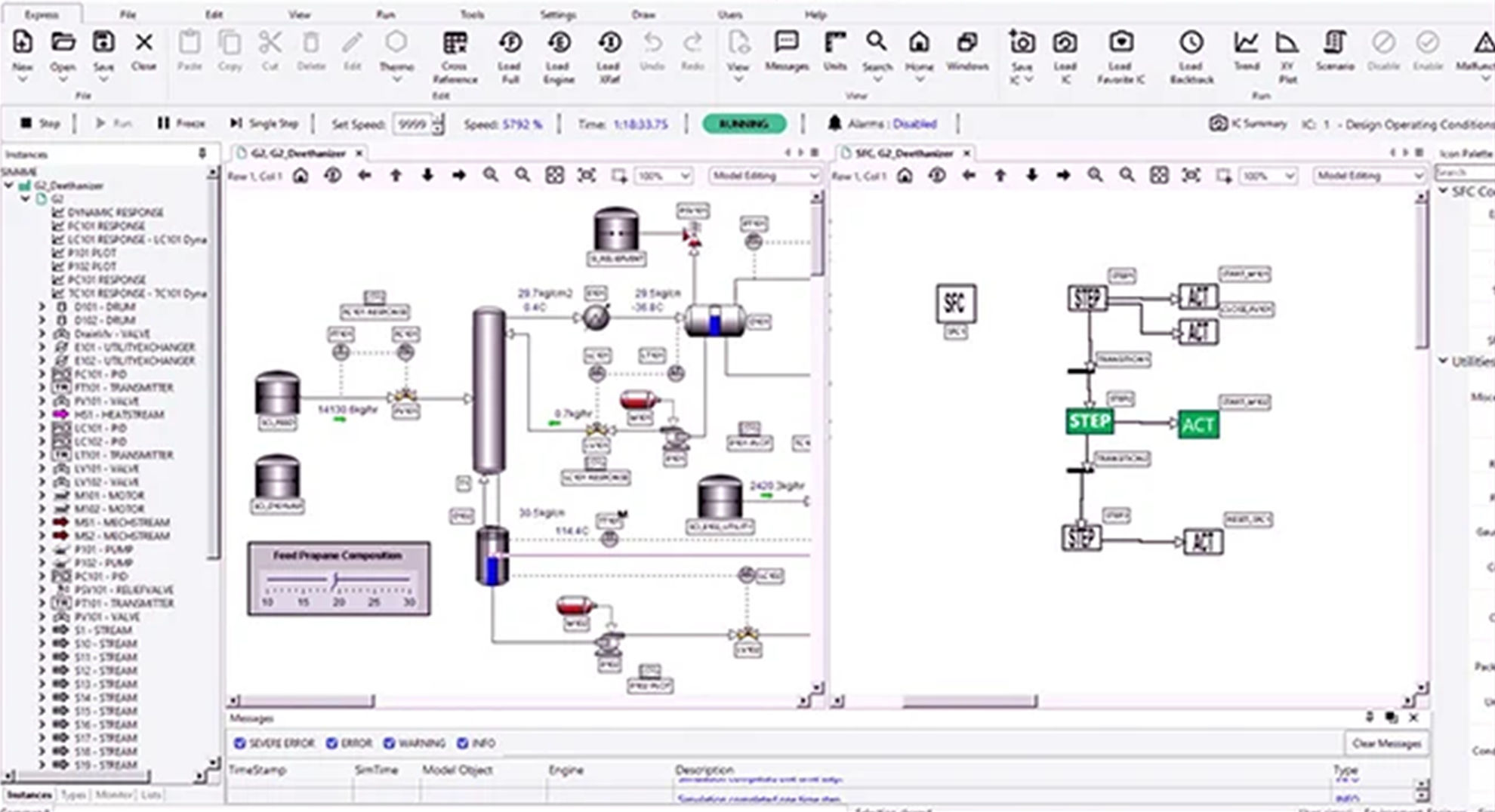The image size is (1495, 812).
Task: Expand the D101 - DRUM tree node
Action: [x=42, y=307]
